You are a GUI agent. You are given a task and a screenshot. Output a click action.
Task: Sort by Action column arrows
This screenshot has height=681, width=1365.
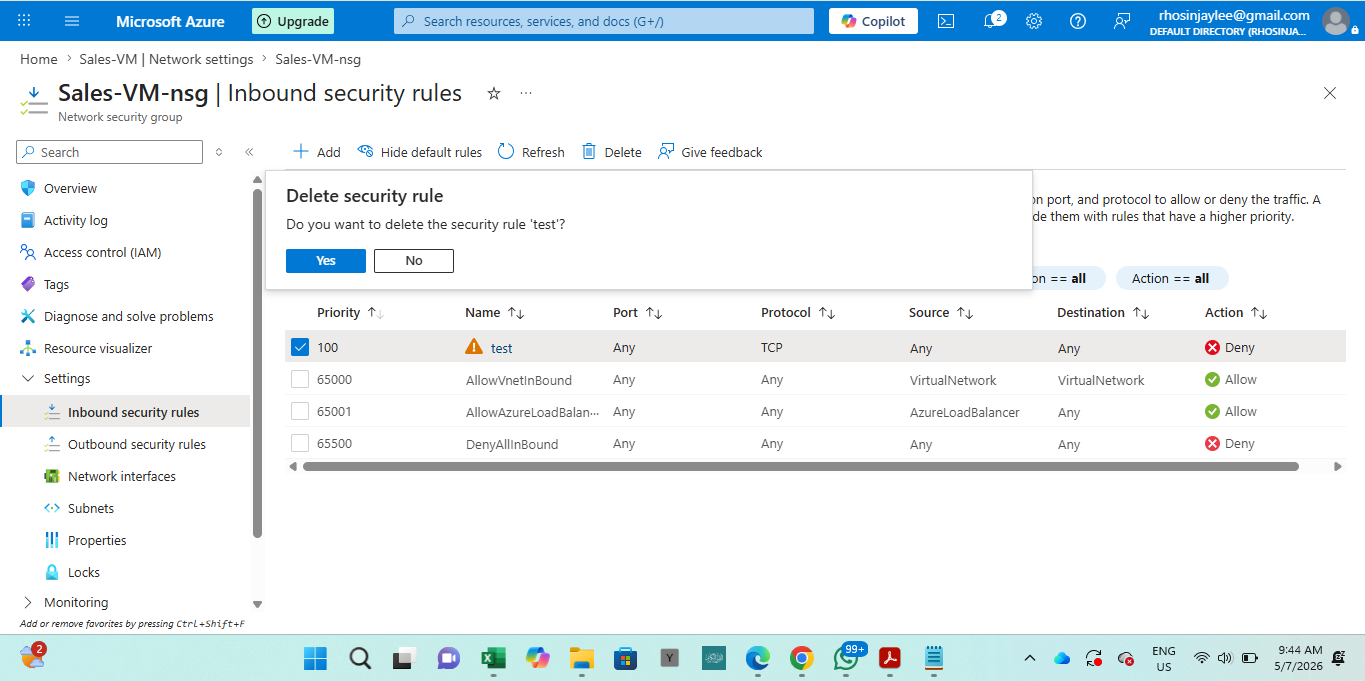[1259, 313]
